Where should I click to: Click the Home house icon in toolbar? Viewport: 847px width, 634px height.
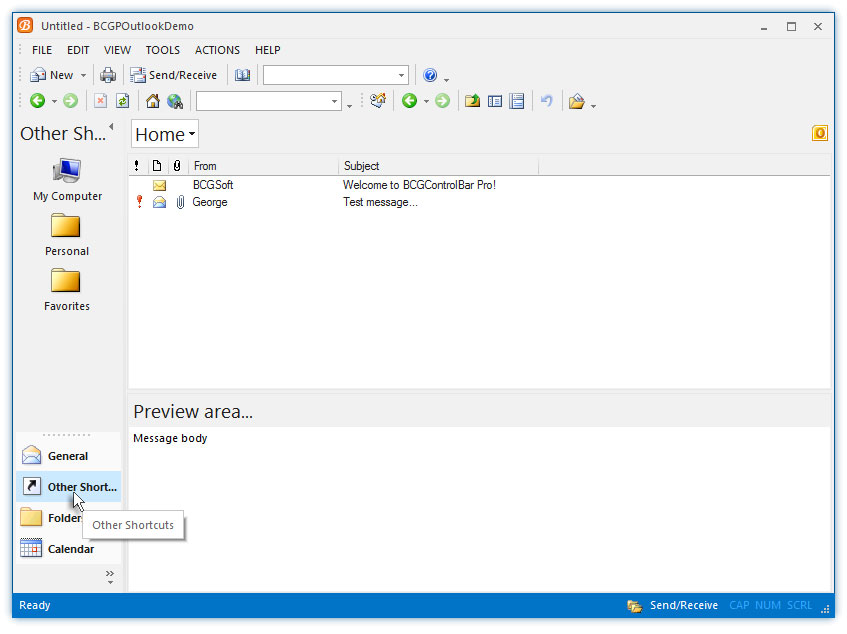tap(153, 101)
